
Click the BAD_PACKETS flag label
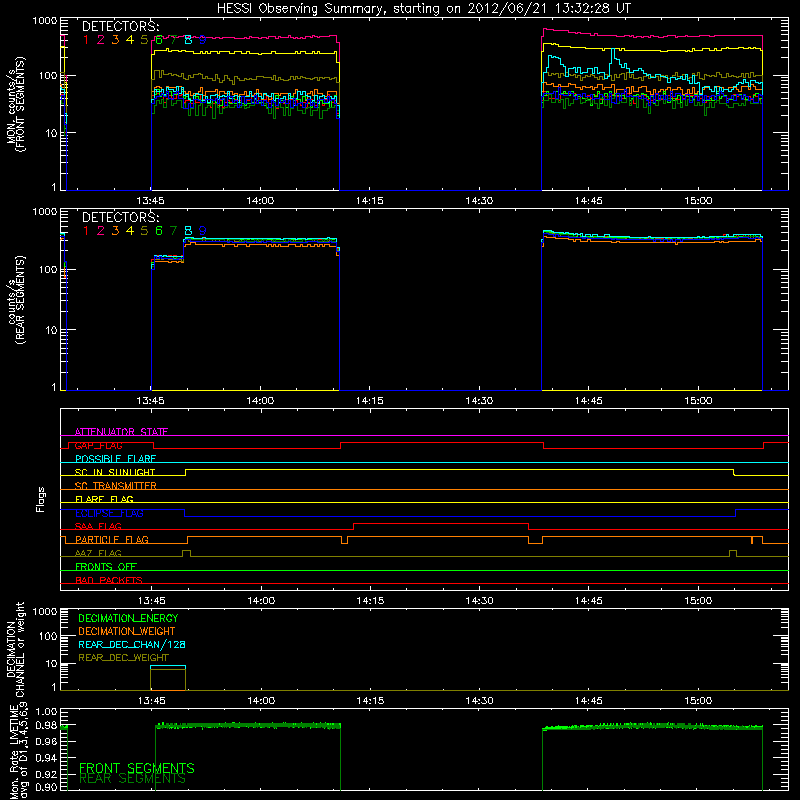click(109, 580)
